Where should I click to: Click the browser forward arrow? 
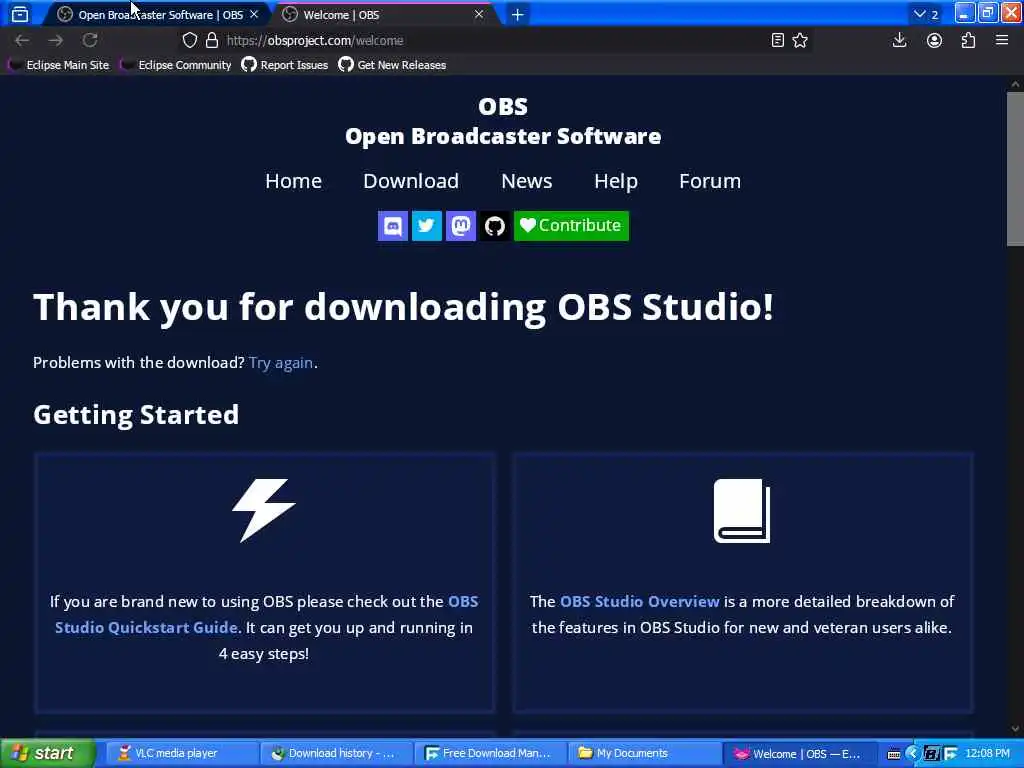point(56,40)
